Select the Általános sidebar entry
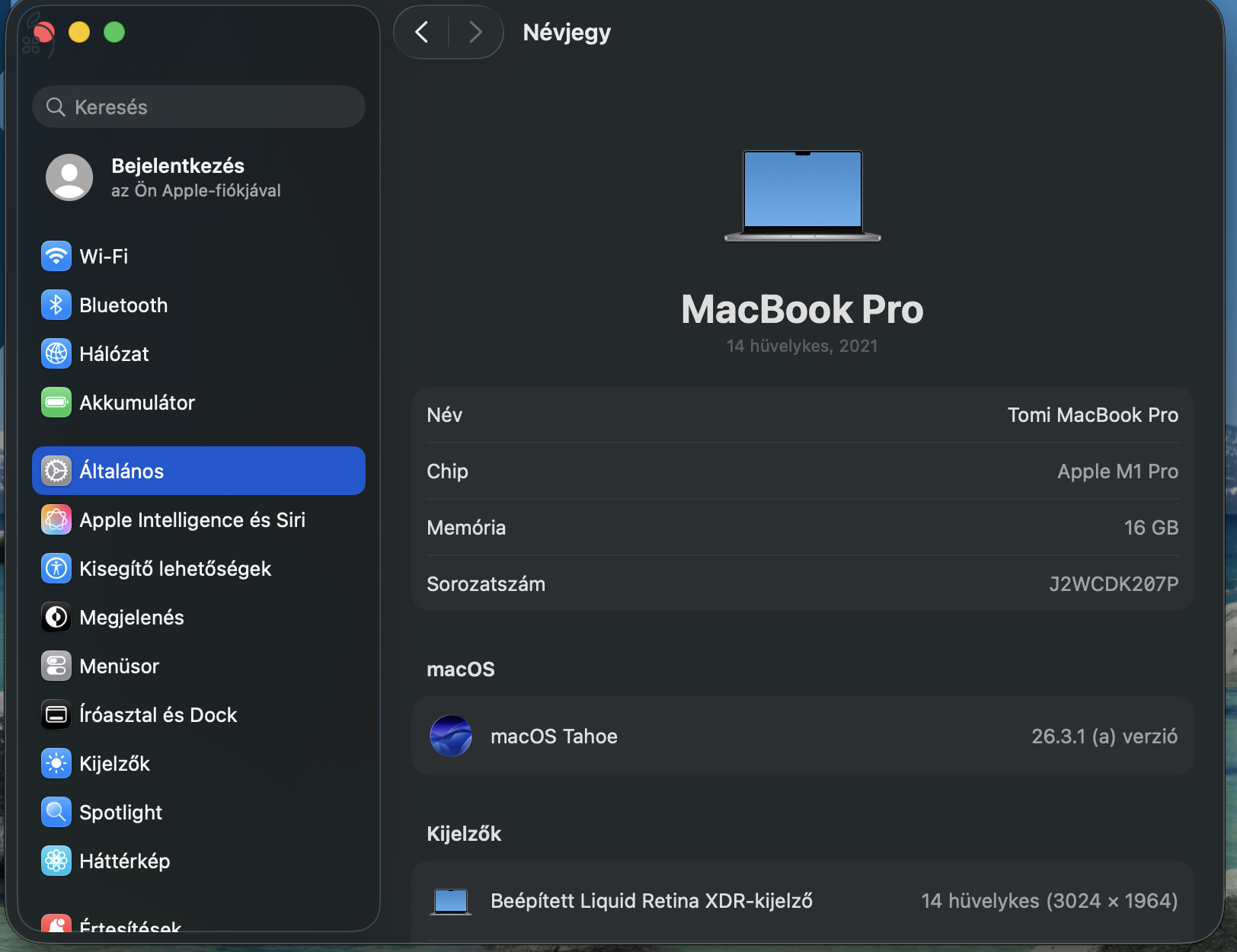The image size is (1237, 952). [x=198, y=471]
